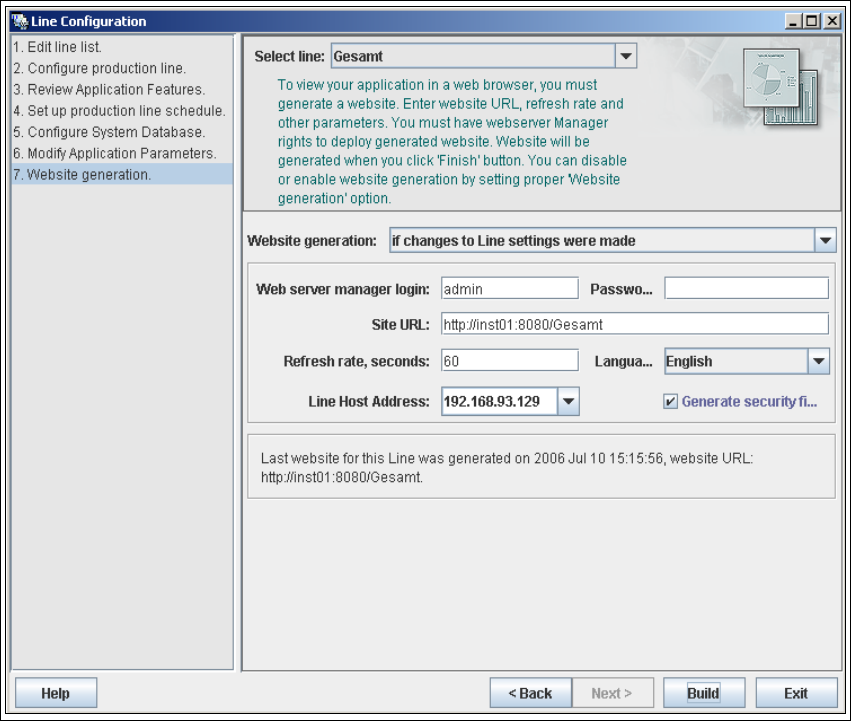Viewport: 851px width, 721px height.
Task: Go to step 5 Configure System Database
Action: 122,132
